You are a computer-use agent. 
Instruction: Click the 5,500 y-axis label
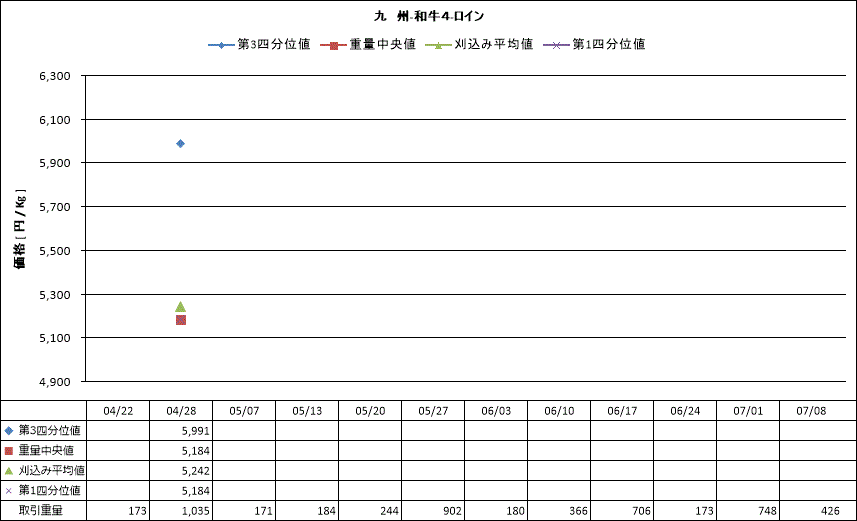click(55, 251)
